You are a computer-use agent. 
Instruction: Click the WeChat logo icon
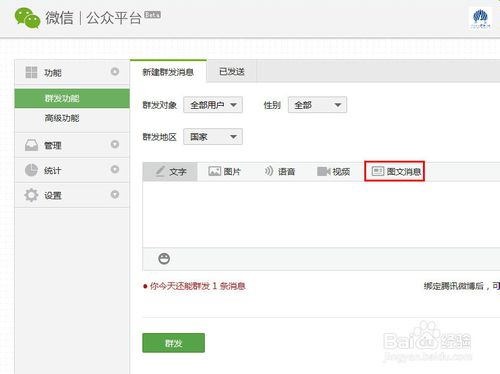point(27,18)
